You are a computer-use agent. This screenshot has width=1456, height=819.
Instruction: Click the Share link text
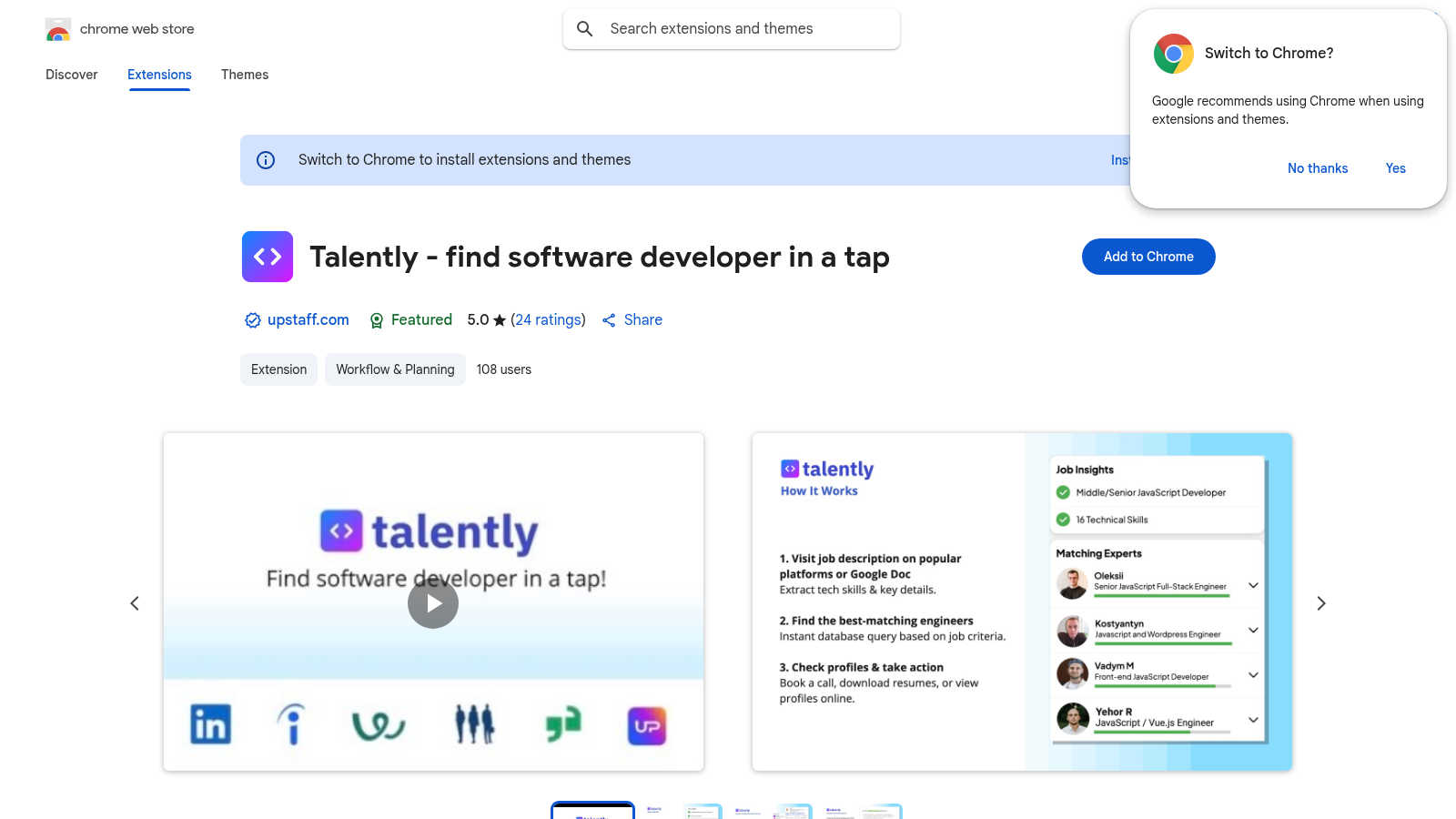click(643, 319)
